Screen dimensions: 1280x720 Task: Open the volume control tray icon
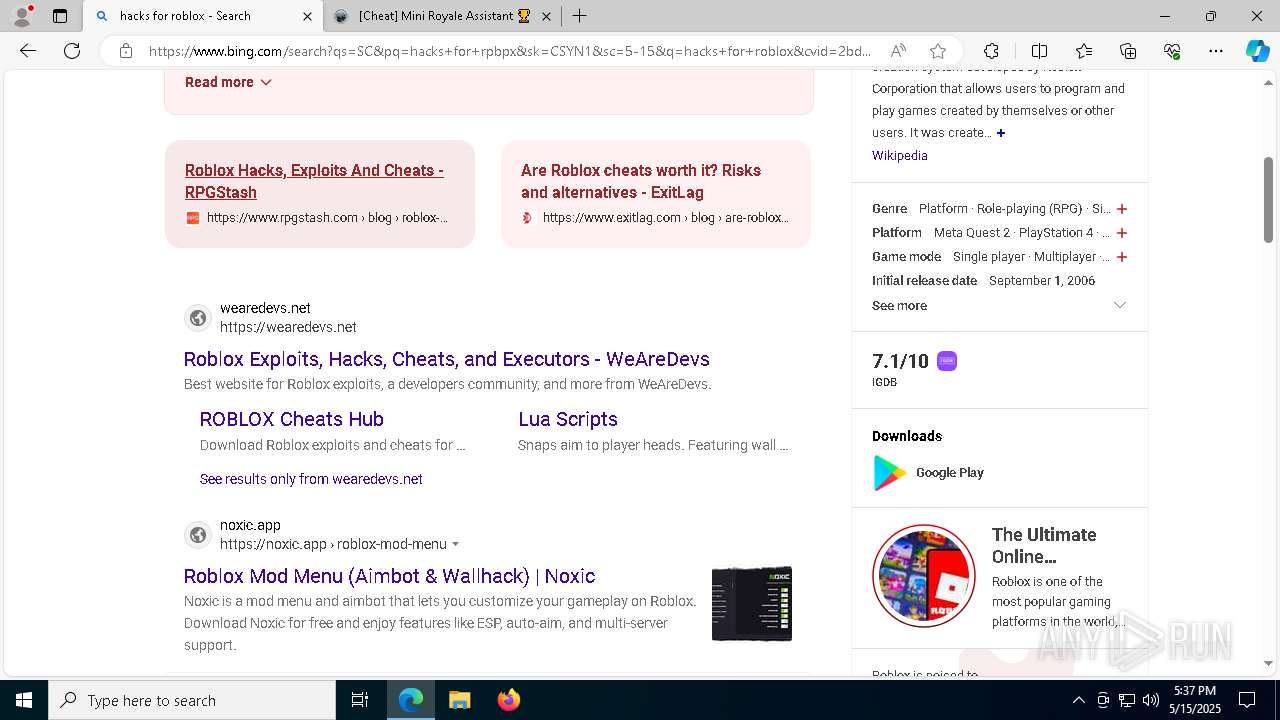[1150, 700]
